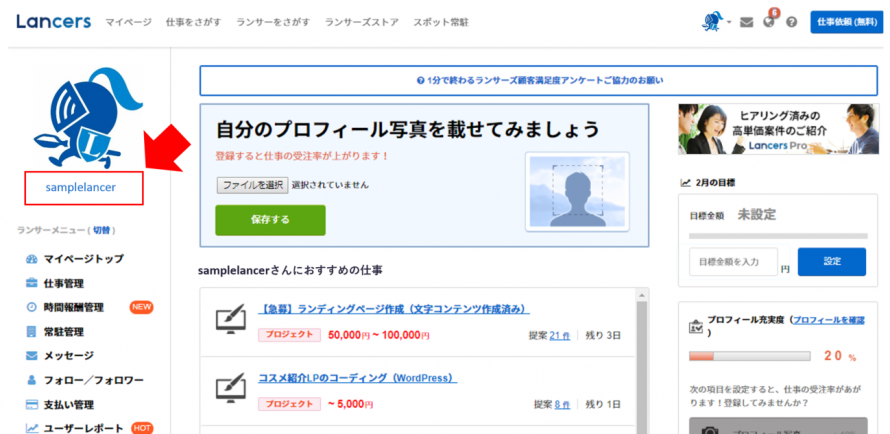Click the コスメ紹介LP job monitor icon
The width and height of the screenshot is (890, 434).
tap(230, 388)
